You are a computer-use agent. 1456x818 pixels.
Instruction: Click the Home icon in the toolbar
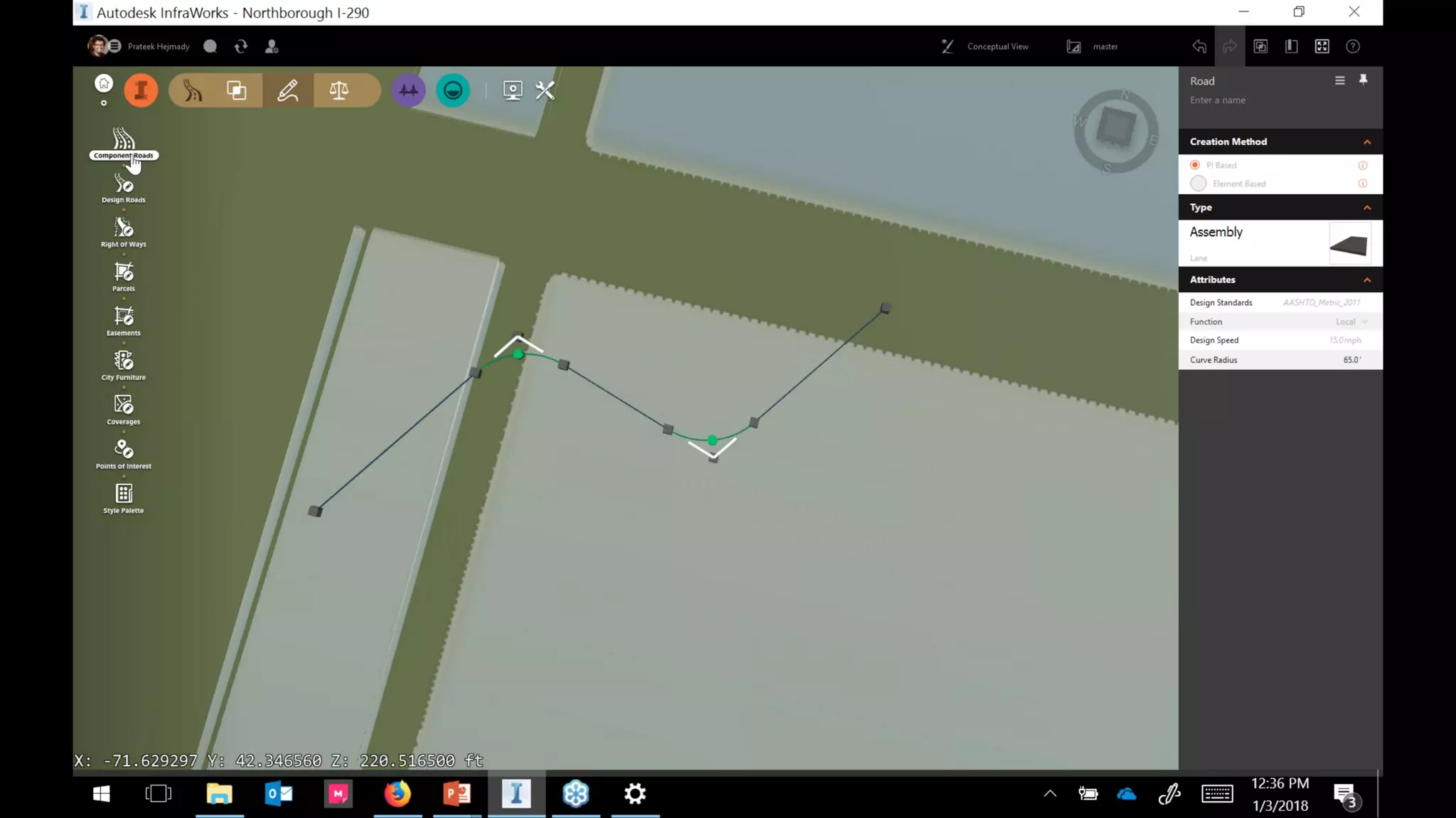104,84
